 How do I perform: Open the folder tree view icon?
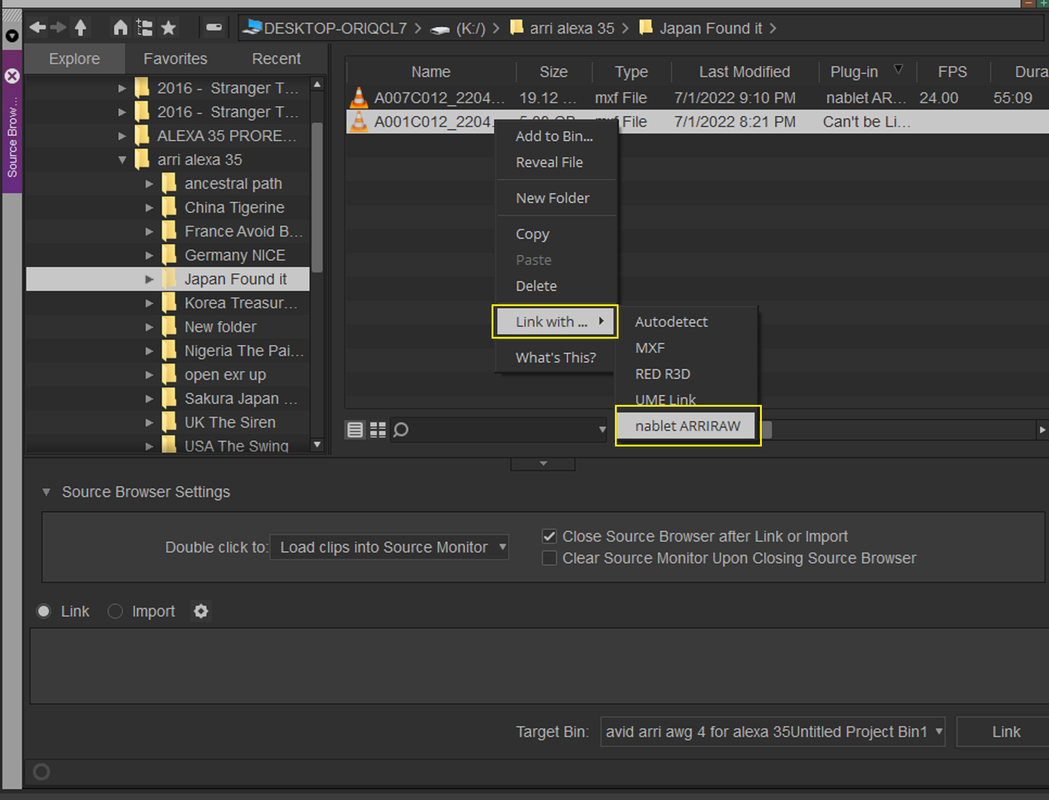tap(145, 27)
